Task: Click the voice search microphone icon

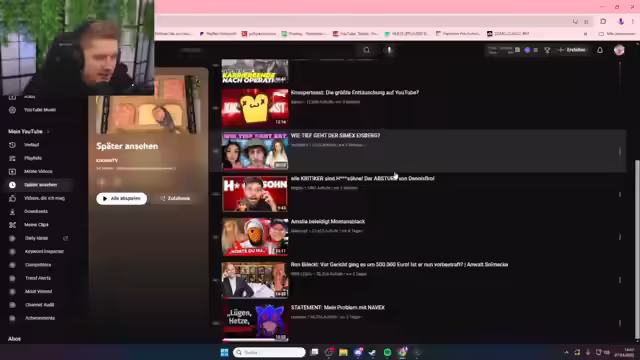Action: point(389,50)
